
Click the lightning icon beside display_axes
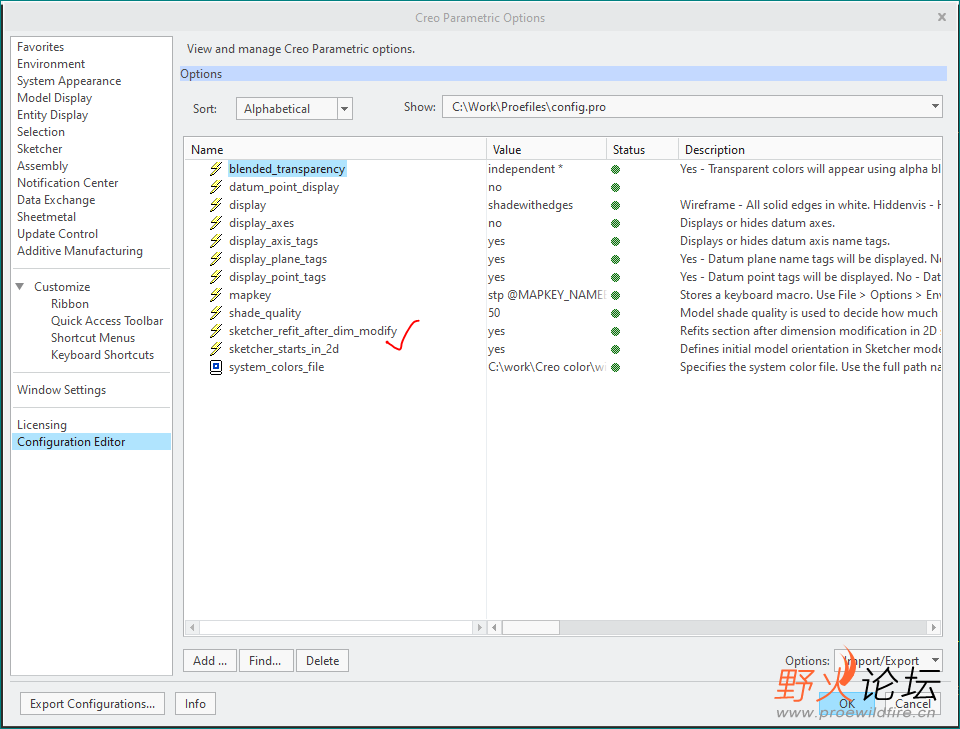tap(216, 223)
